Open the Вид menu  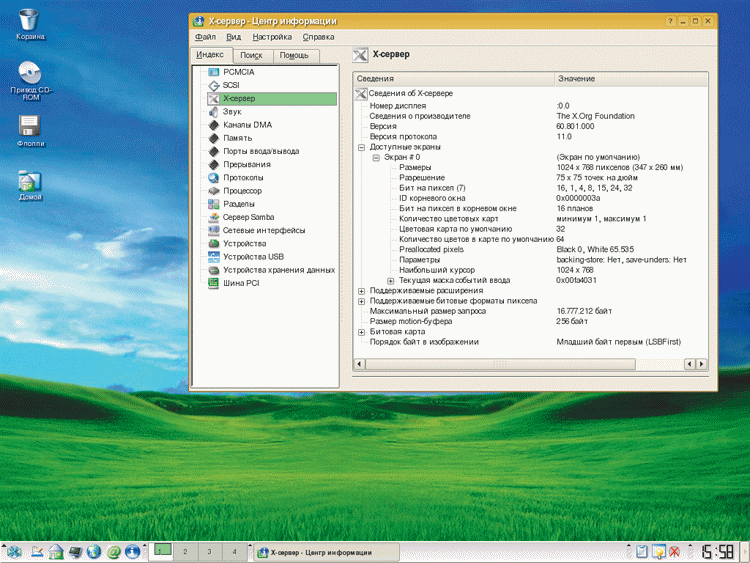click(233, 37)
